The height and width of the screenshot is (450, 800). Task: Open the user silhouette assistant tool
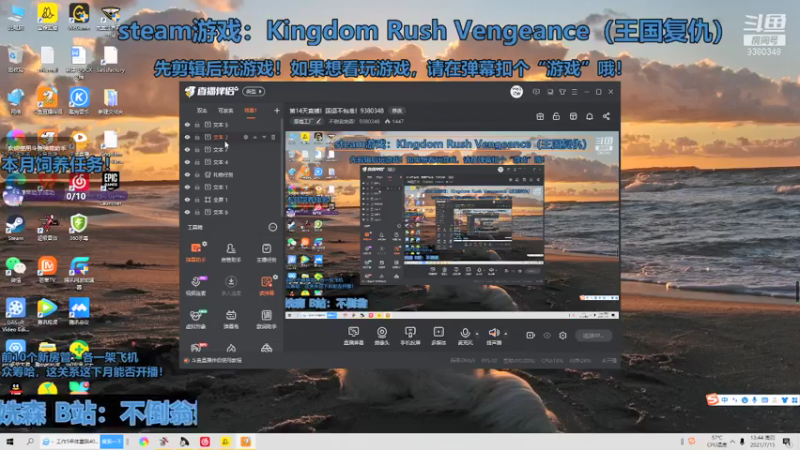pos(231,252)
